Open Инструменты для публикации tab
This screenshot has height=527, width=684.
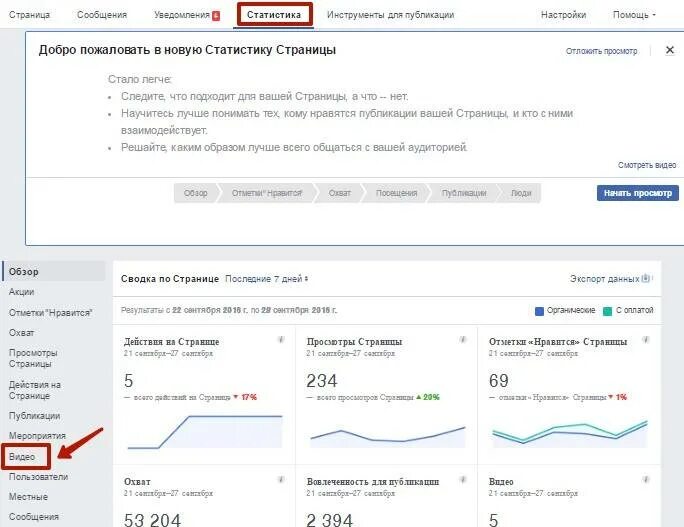[x=390, y=15]
